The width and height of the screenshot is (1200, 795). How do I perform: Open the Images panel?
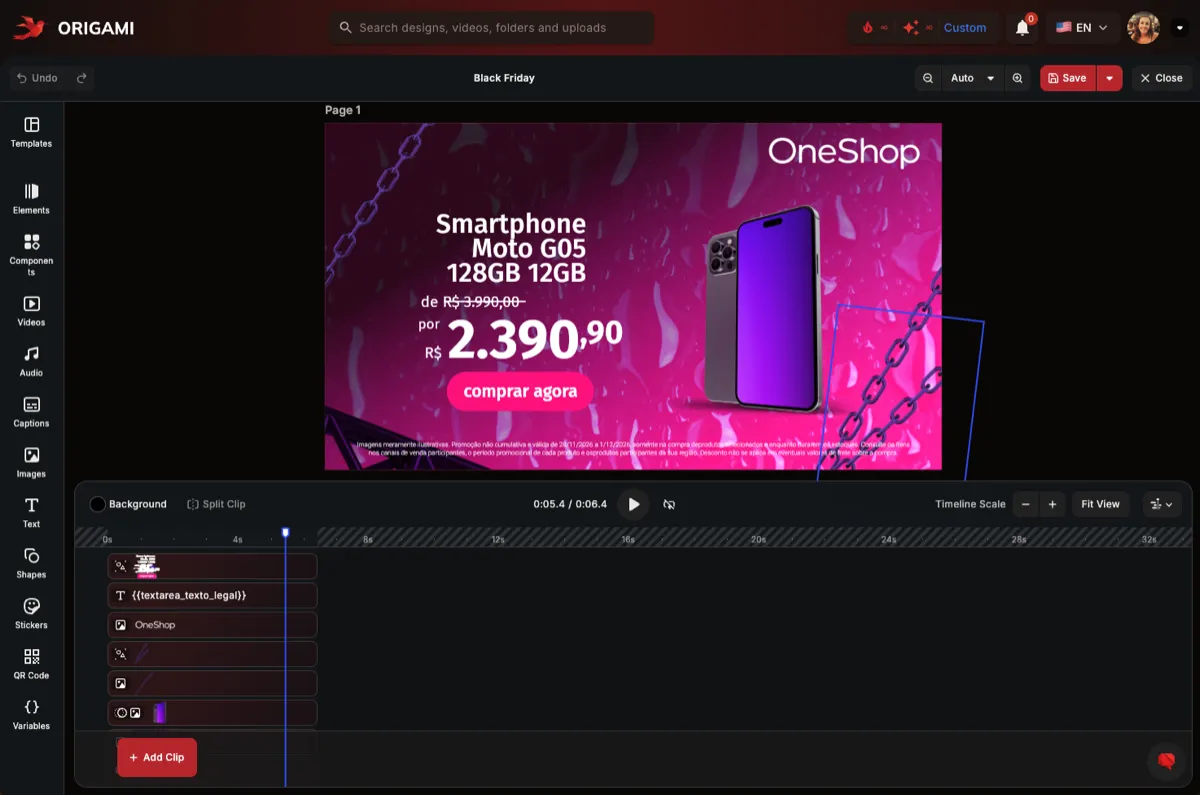click(31, 462)
